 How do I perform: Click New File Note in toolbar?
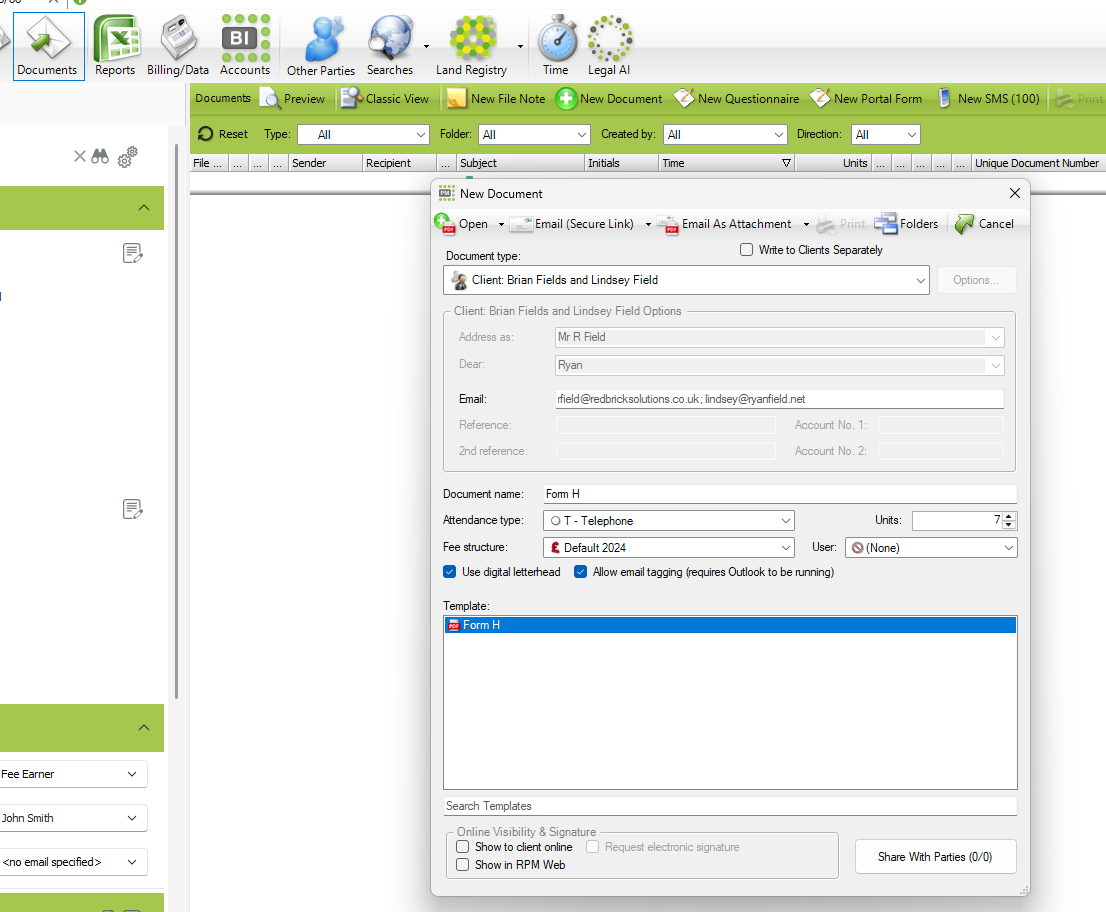tap(496, 99)
